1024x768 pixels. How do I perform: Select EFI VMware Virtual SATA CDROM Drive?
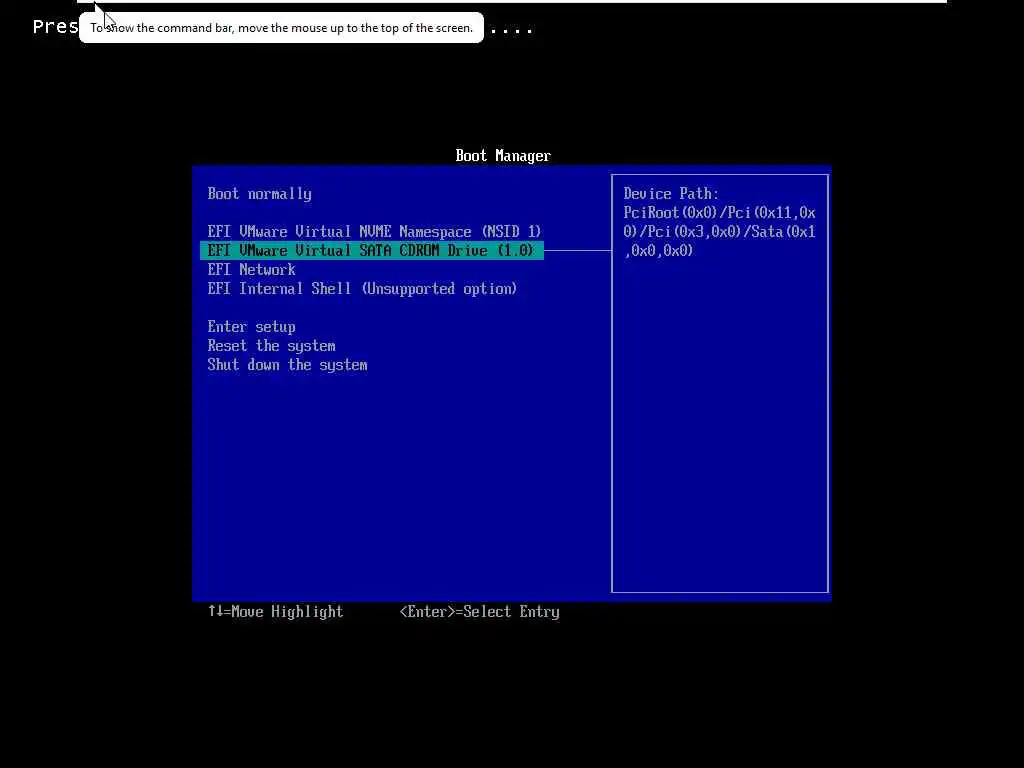coord(372,251)
